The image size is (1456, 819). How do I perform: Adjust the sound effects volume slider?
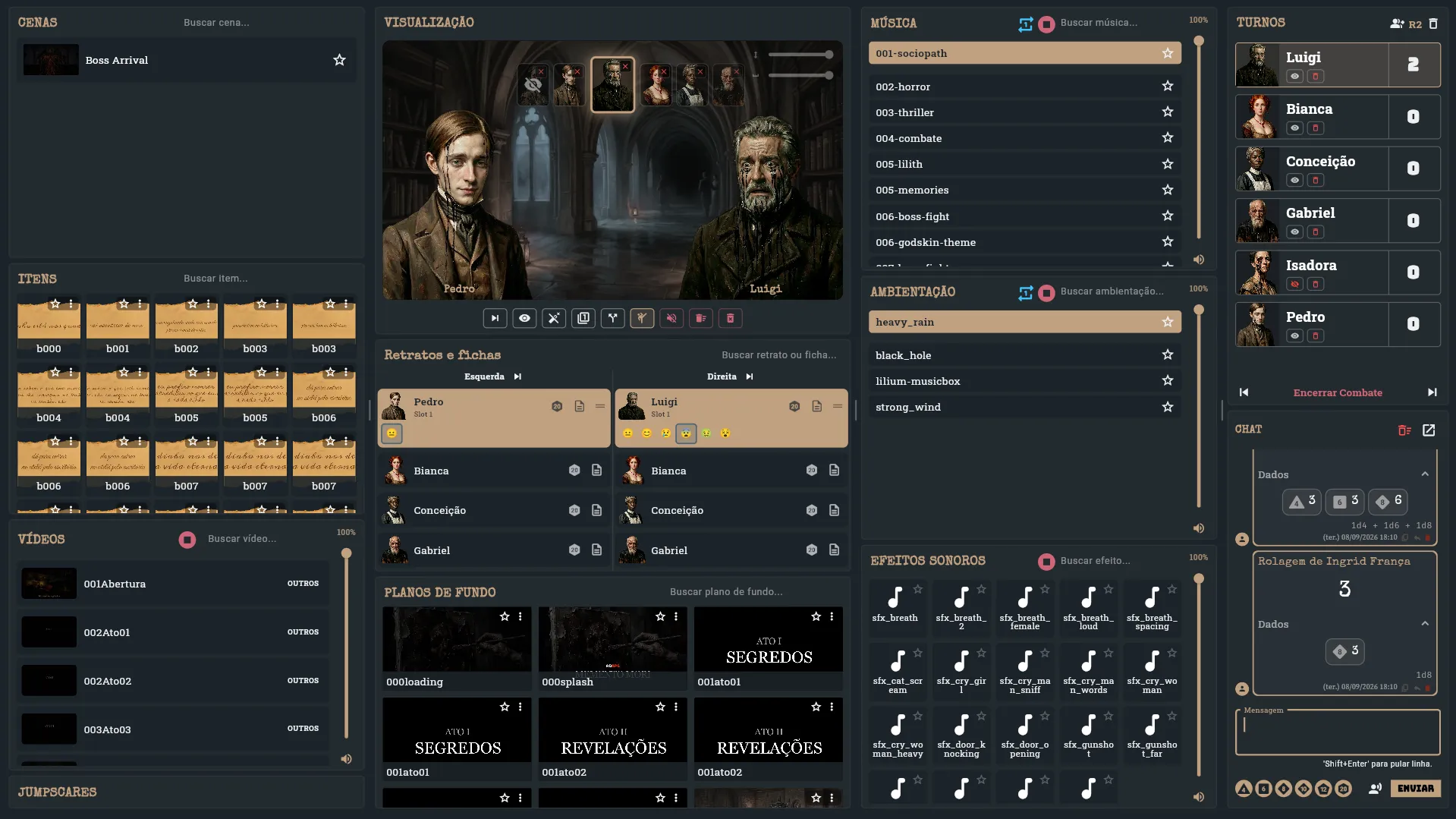point(1199,676)
